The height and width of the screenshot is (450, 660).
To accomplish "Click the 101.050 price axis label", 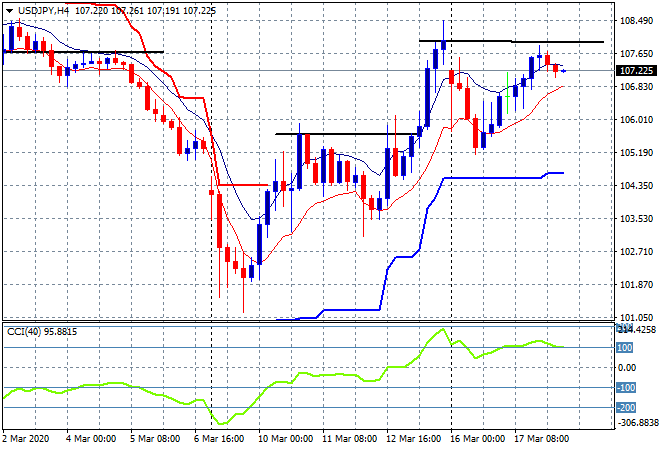I will point(636,317).
